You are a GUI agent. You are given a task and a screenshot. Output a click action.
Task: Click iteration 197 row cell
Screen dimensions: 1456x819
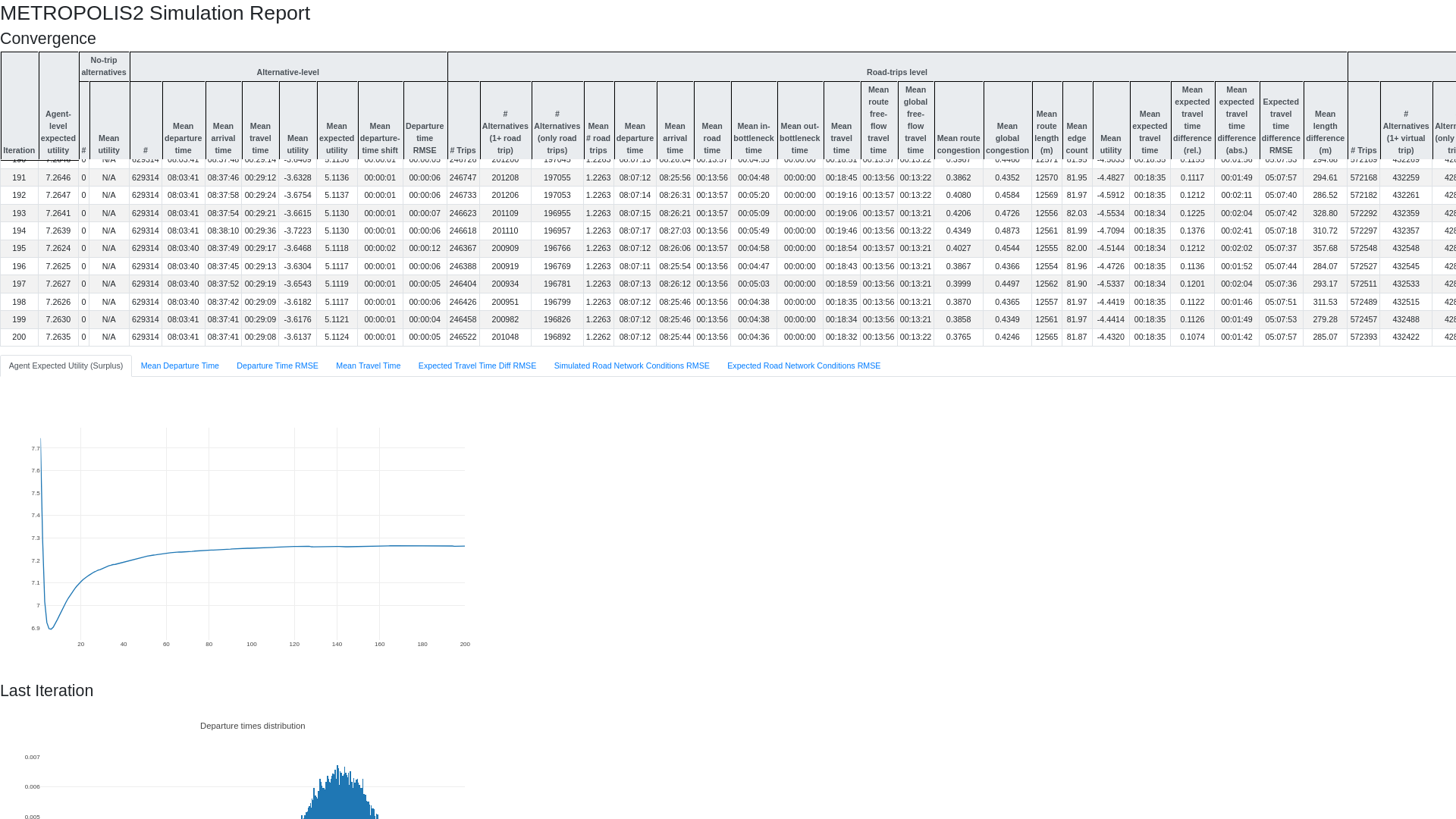(19, 284)
